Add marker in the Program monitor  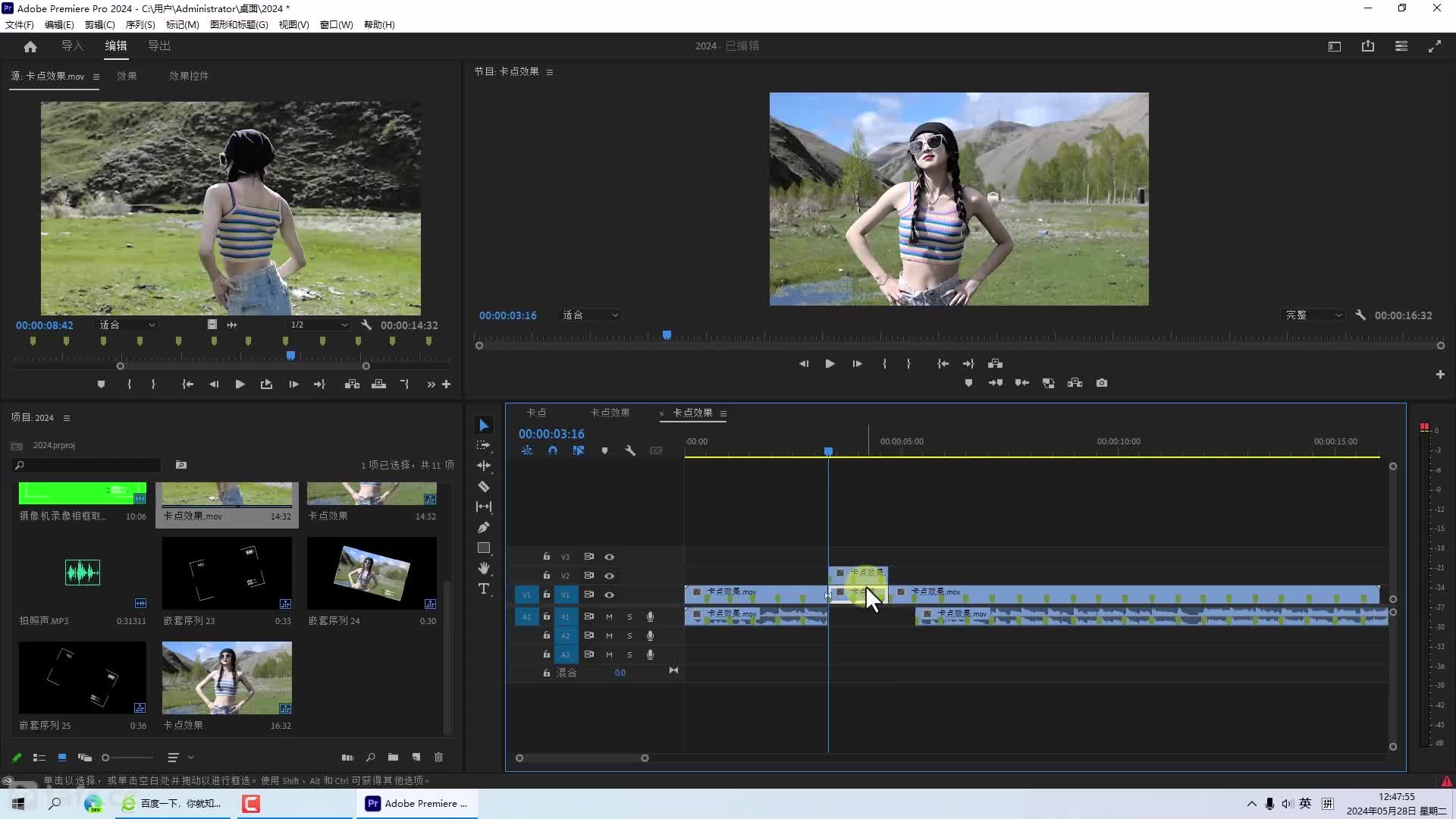pyautogui.click(x=968, y=383)
